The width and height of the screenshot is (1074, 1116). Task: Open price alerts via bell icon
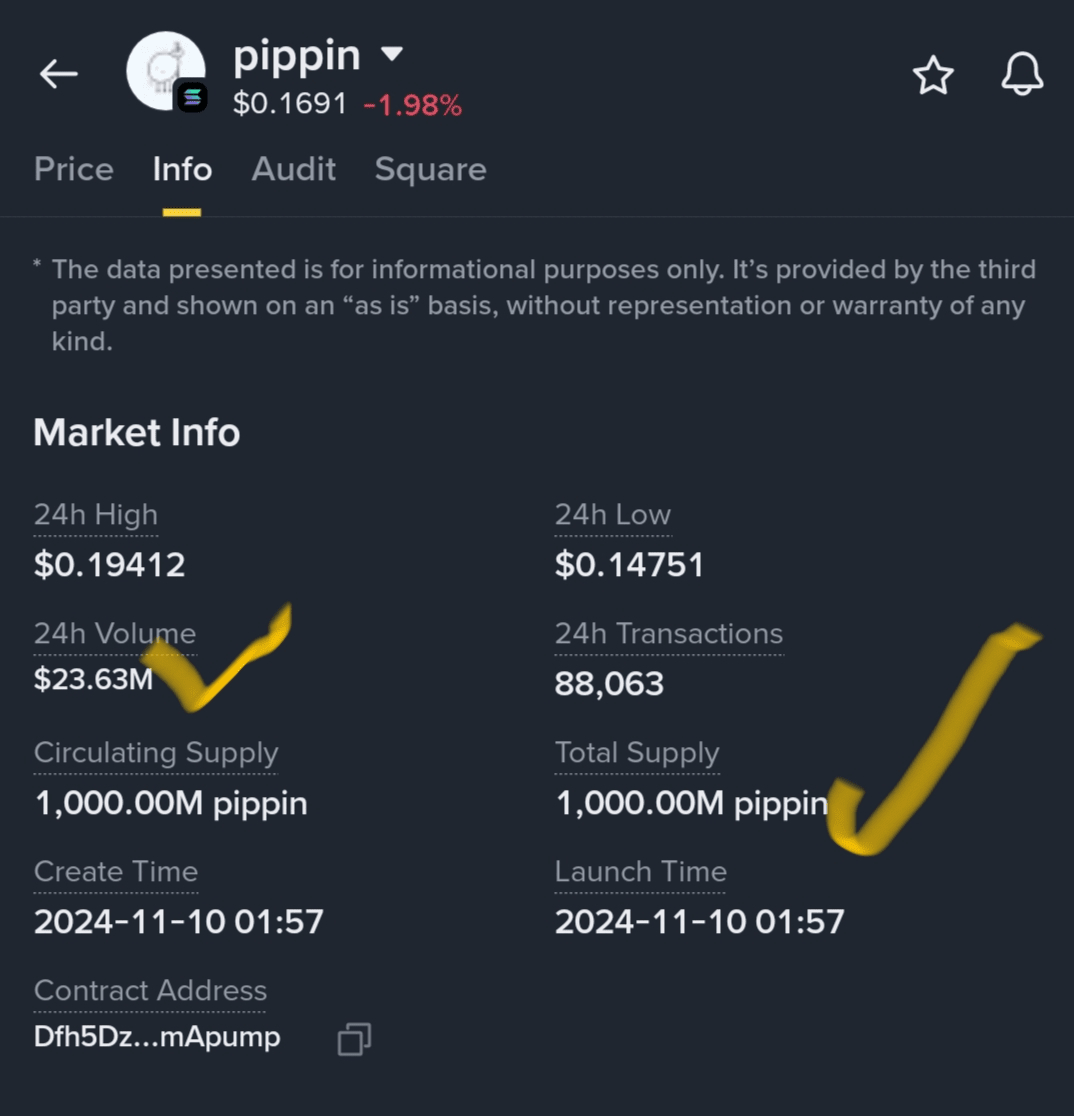[1022, 75]
